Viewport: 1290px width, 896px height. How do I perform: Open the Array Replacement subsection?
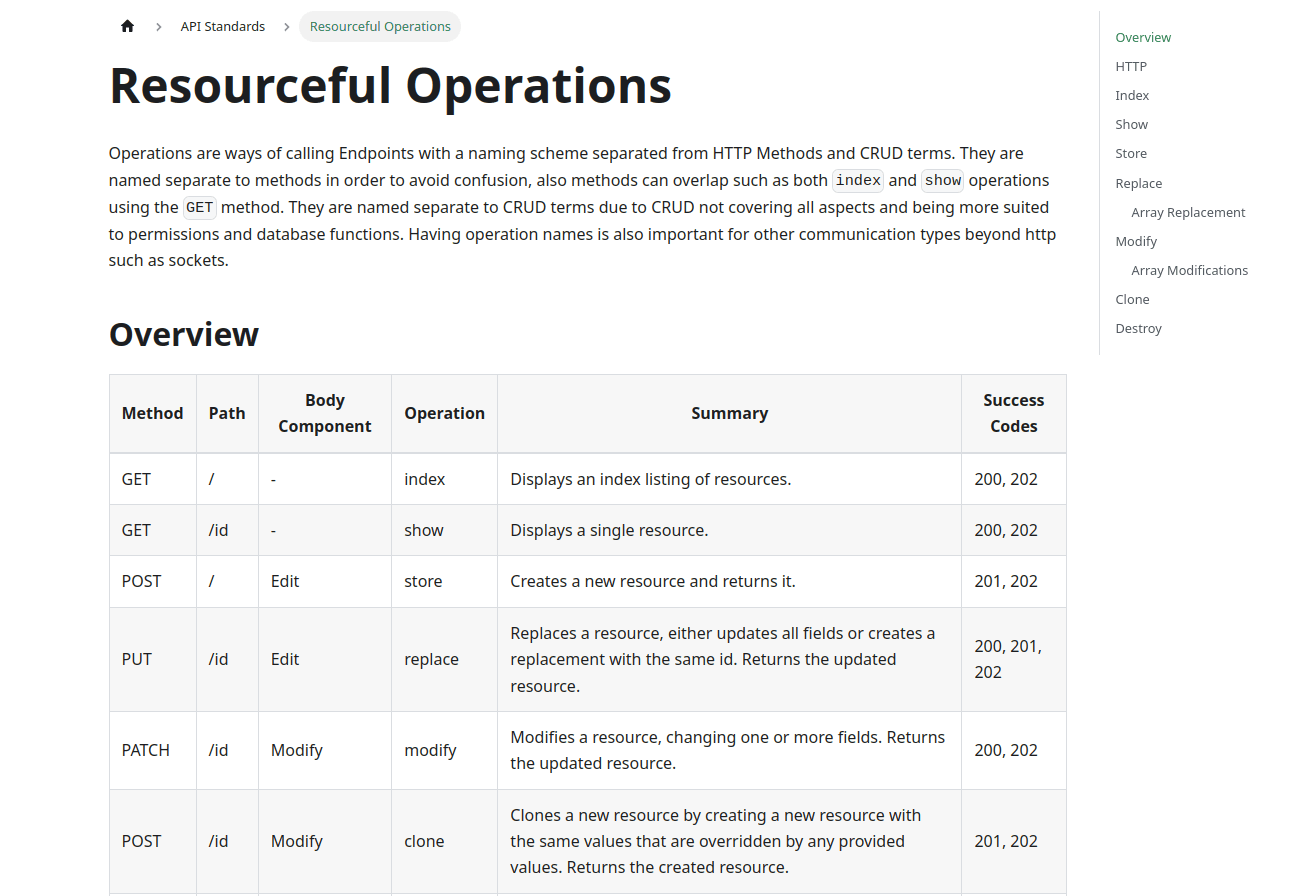[1188, 212]
